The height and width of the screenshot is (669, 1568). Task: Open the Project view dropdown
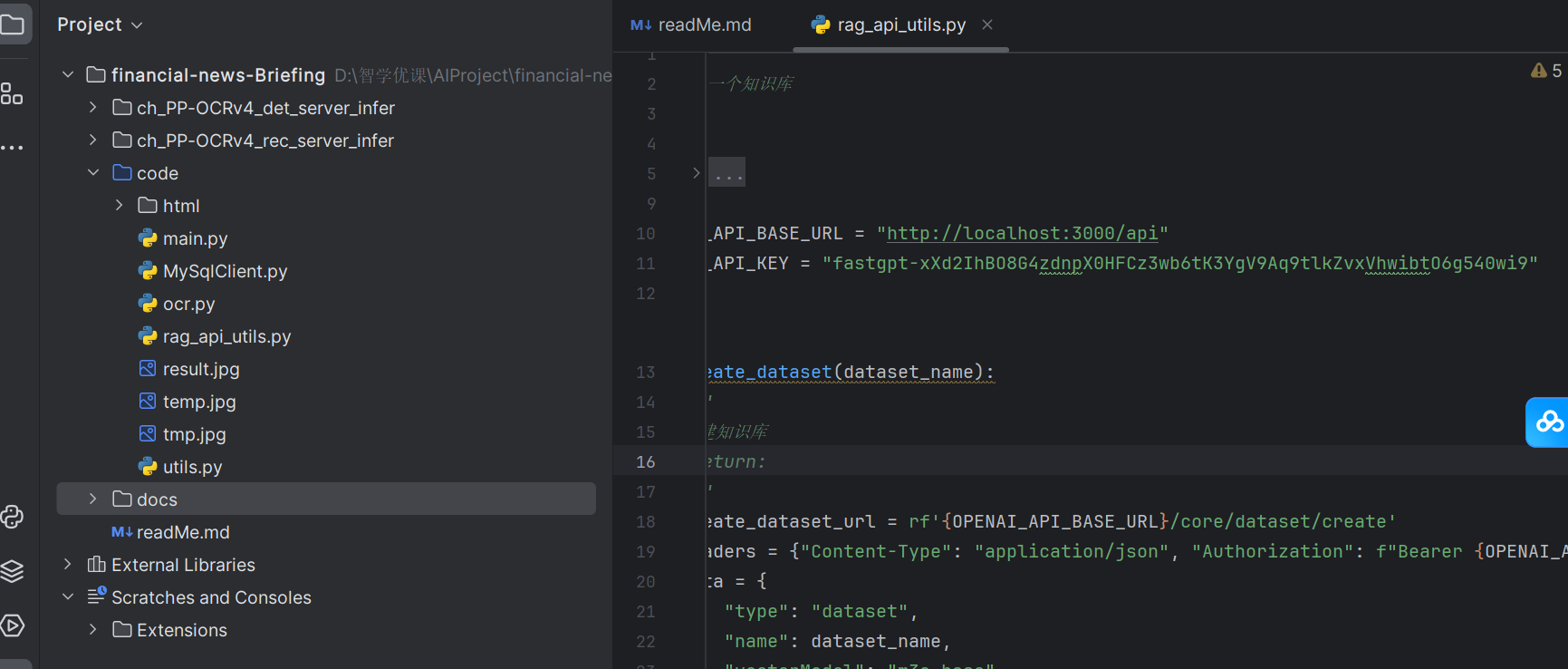click(x=100, y=25)
